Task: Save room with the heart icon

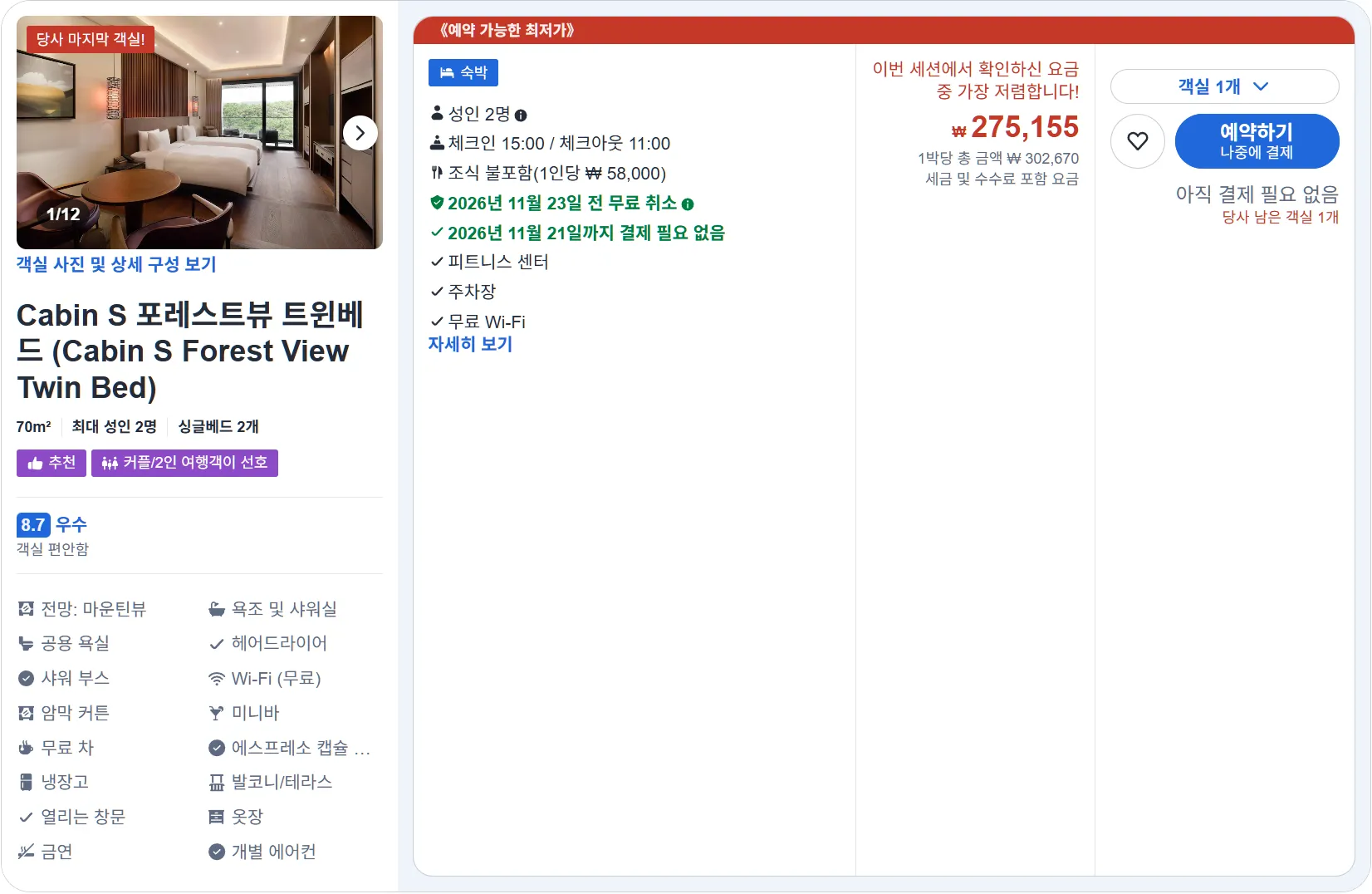Action: [1138, 141]
